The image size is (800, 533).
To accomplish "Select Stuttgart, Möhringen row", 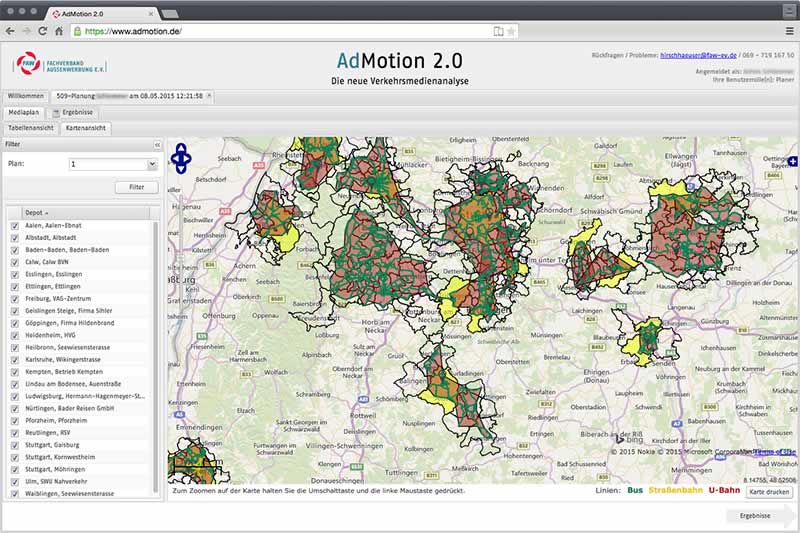I will click(80, 470).
